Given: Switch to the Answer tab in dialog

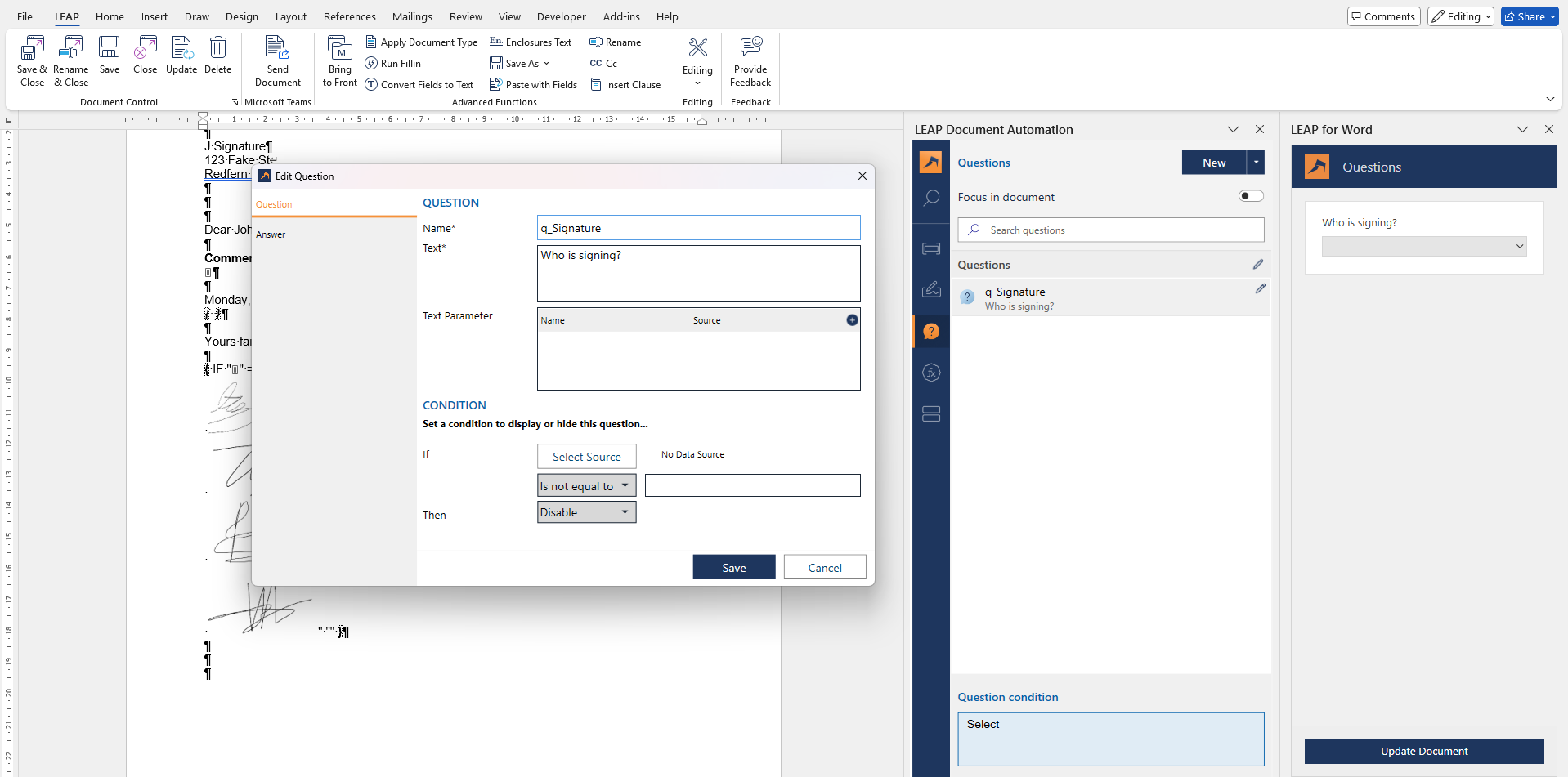Looking at the screenshot, I should coord(271,234).
